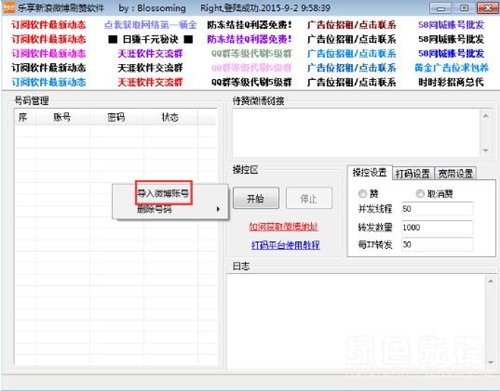Click the 开始 button
This screenshot has width=500, height=391.
(256, 198)
